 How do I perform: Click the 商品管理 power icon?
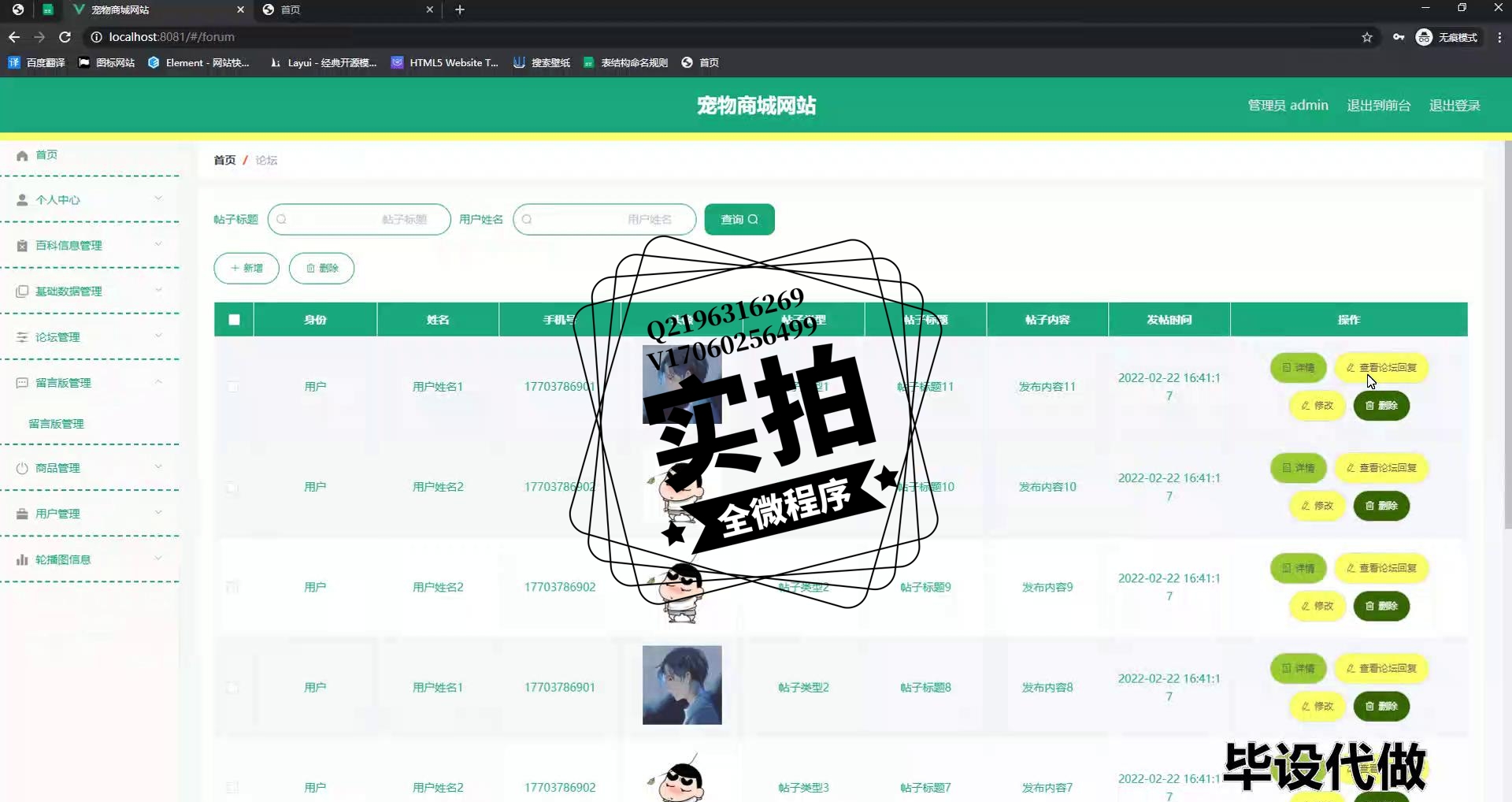[x=22, y=468]
